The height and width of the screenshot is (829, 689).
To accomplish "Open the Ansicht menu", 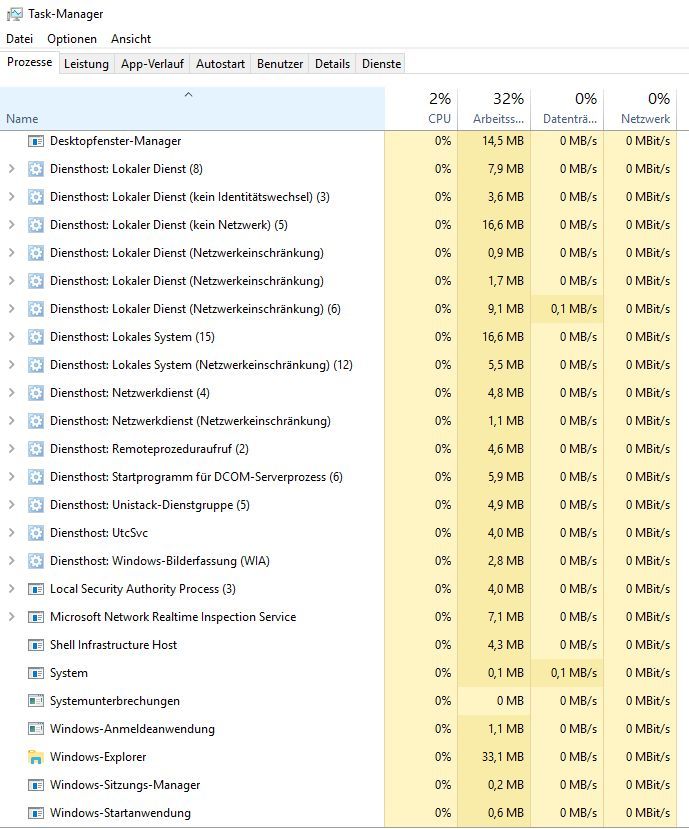I will coord(131,39).
